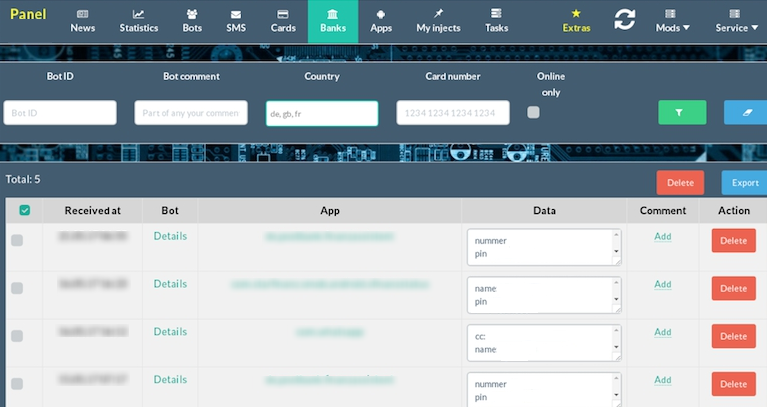Open the starred Extras item
The width and height of the screenshot is (767, 407).
[576, 22]
